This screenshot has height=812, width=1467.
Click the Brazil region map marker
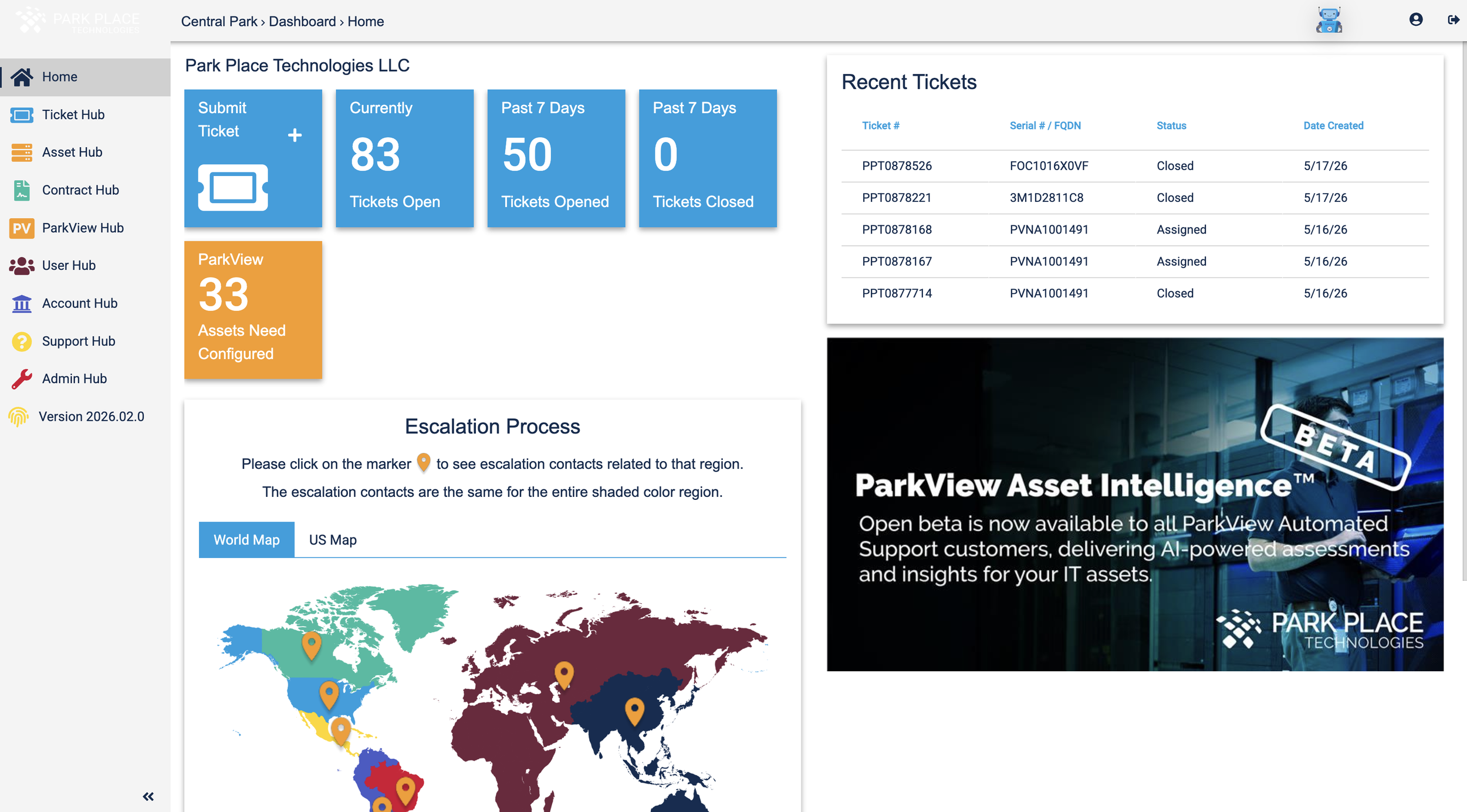coord(405,790)
